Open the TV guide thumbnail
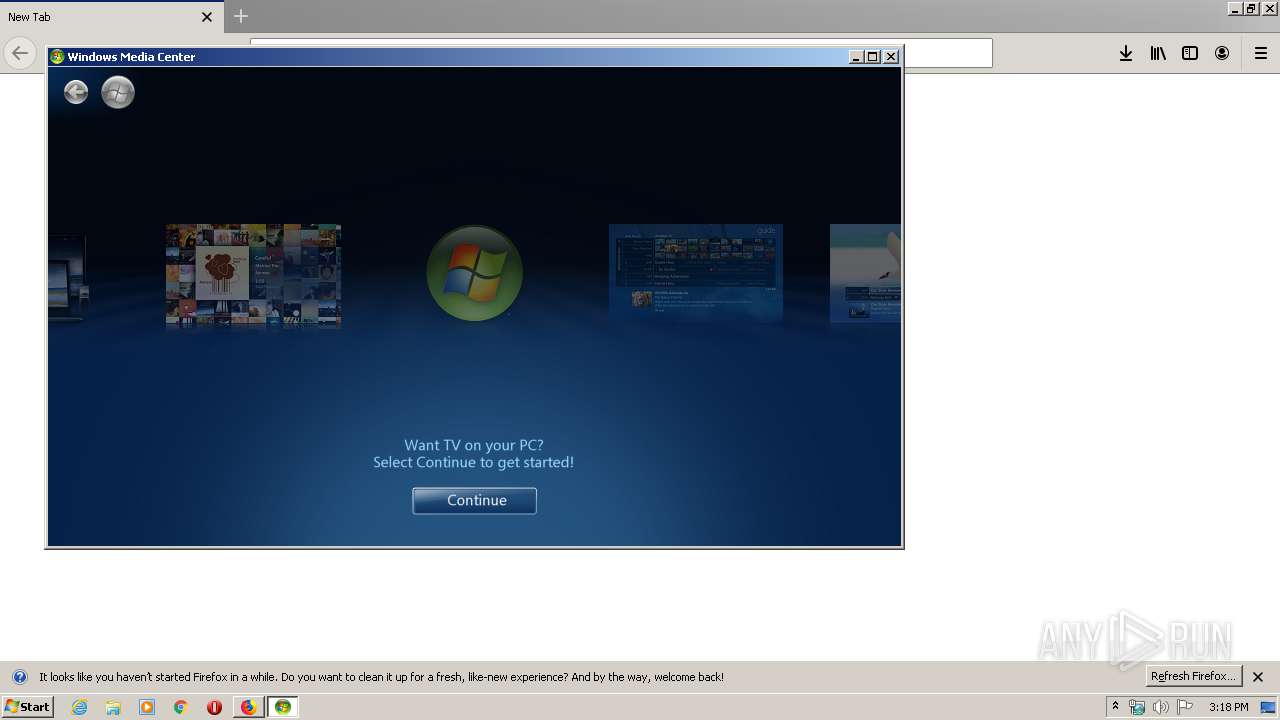The width and height of the screenshot is (1280, 720). pos(696,272)
